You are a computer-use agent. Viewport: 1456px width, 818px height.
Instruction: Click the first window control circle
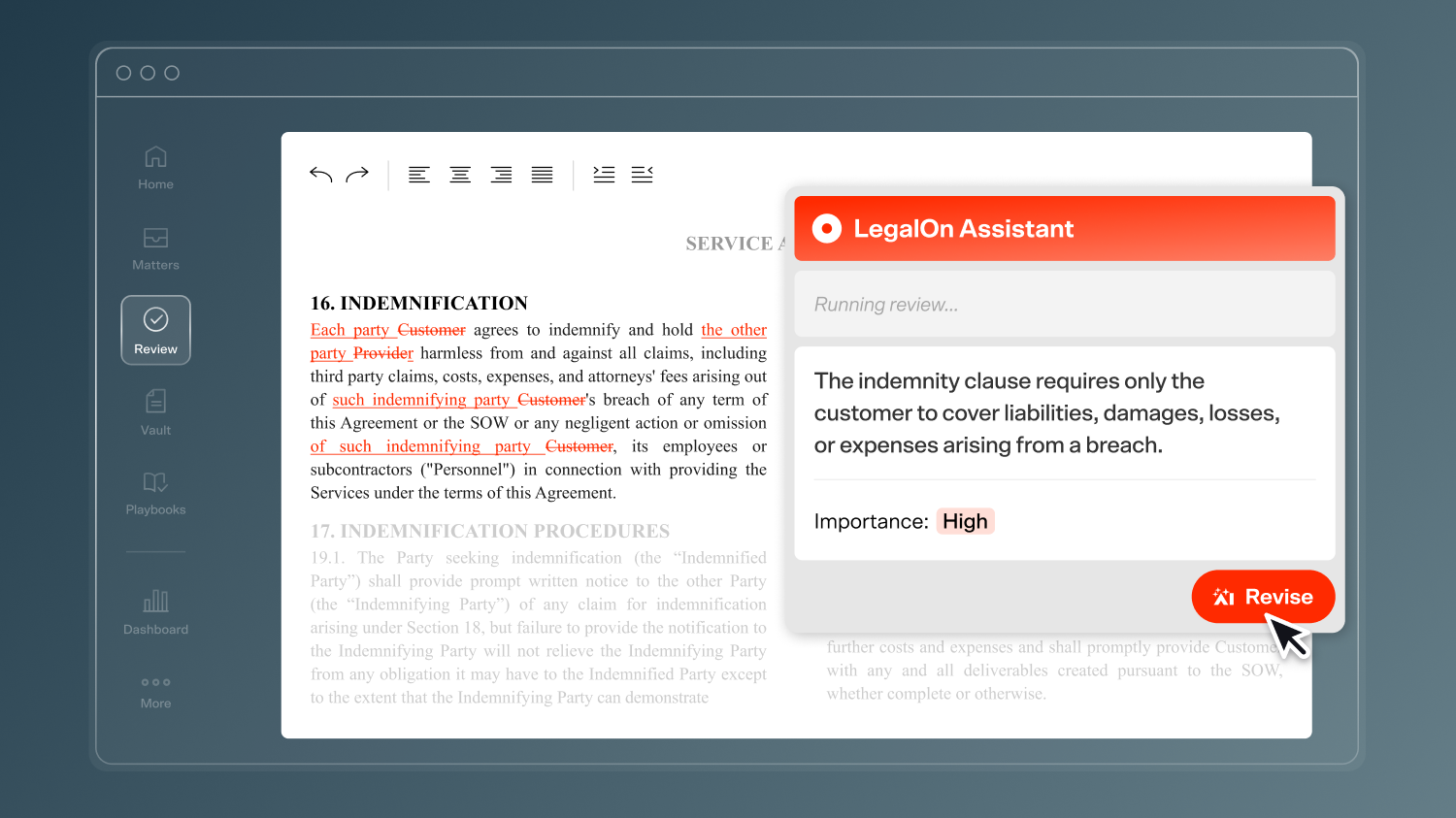(x=123, y=73)
